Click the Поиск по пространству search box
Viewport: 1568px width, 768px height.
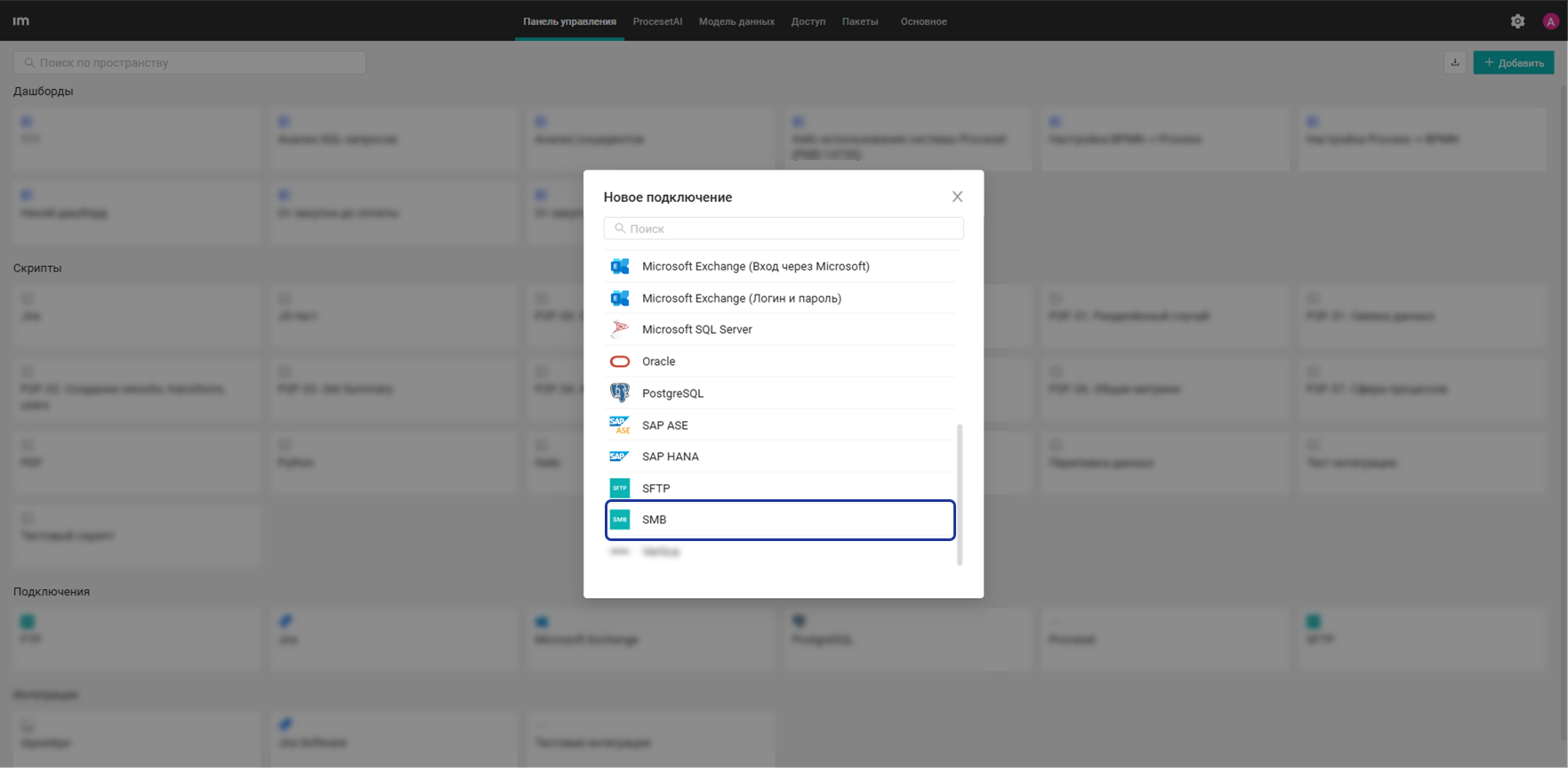pyautogui.click(x=189, y=62)
